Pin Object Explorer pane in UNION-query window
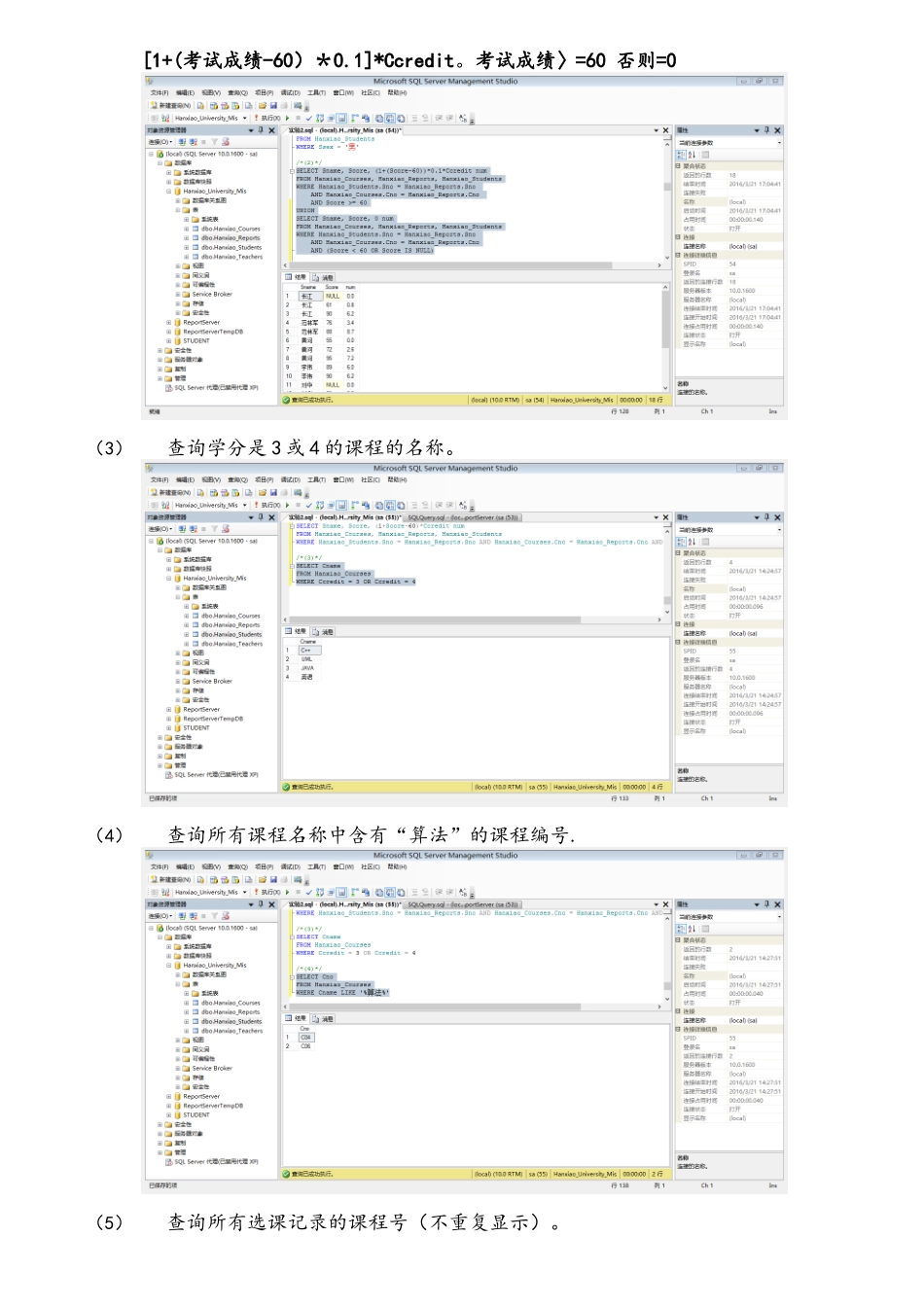924x1307 pixels. pyautogui.click(x=261, y=130)
